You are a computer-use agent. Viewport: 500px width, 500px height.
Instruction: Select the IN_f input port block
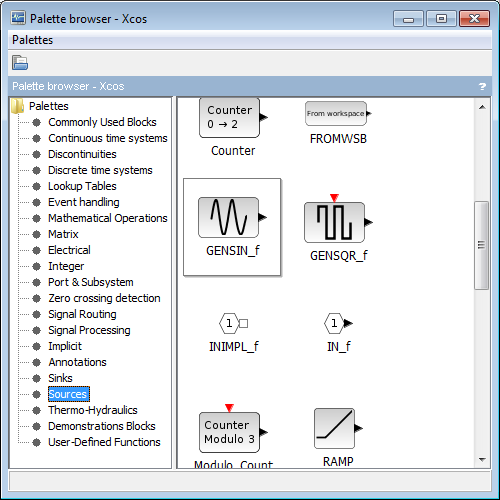(x=338, y=323)
